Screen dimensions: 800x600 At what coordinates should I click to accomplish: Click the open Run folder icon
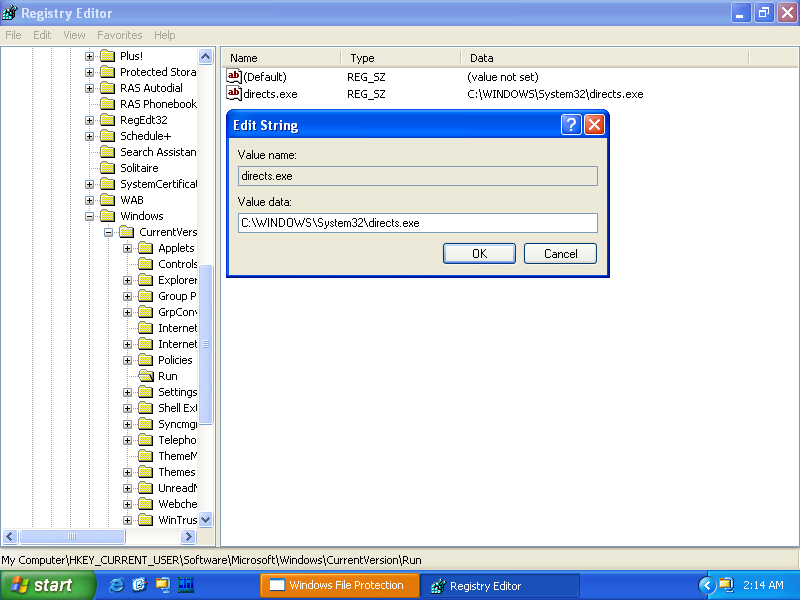coord(146,376)
